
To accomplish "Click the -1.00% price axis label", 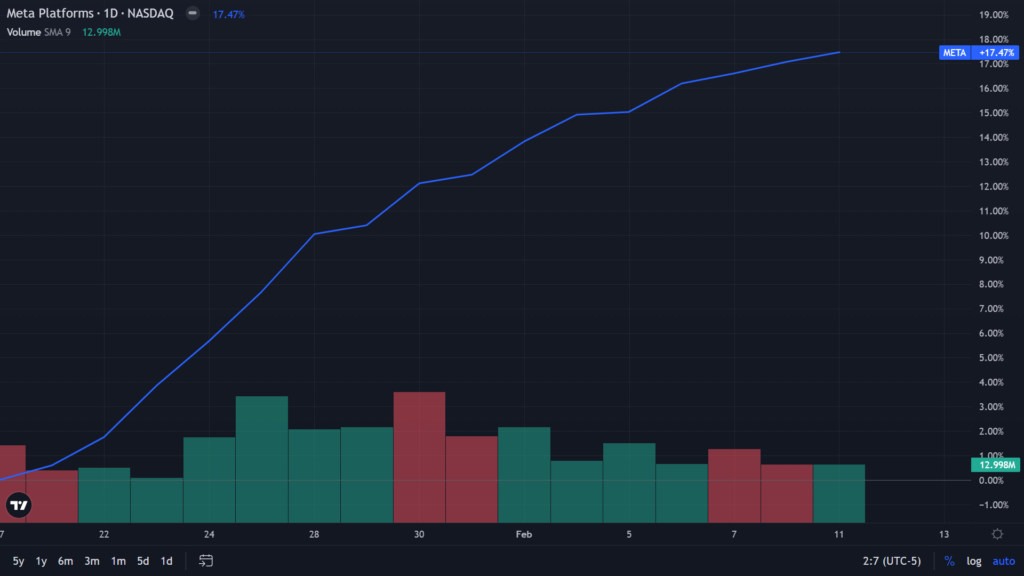I will (x=993, y=505).
